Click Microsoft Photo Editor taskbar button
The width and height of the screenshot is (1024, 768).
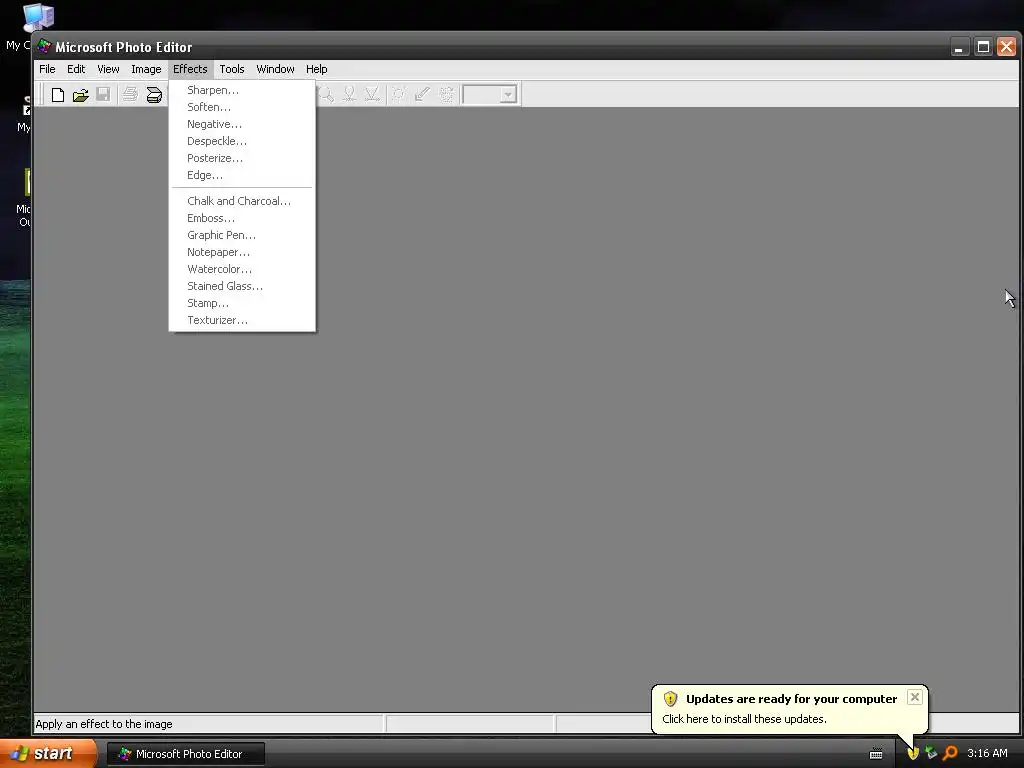pos(186,754)
